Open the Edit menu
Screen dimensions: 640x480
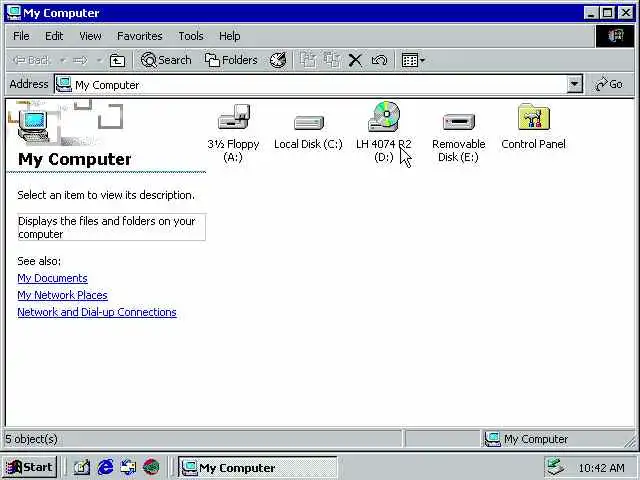[x=54, y=36]
